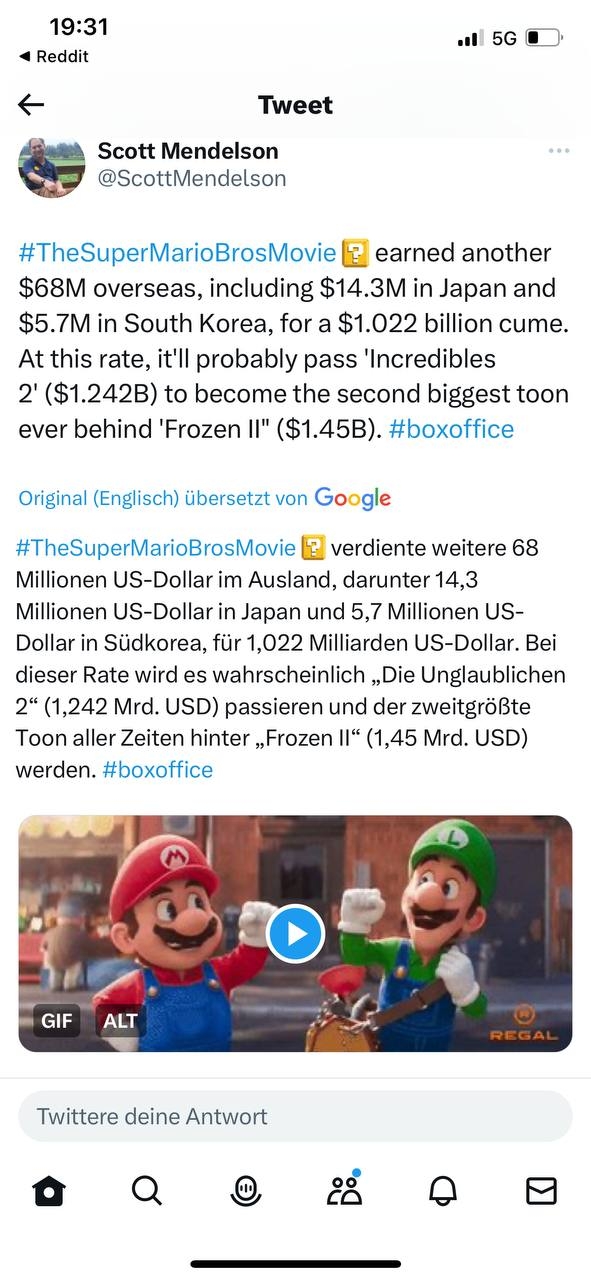Open the Home timeline icon
Screen dimensions: 591x1280
pos(49,1190)
